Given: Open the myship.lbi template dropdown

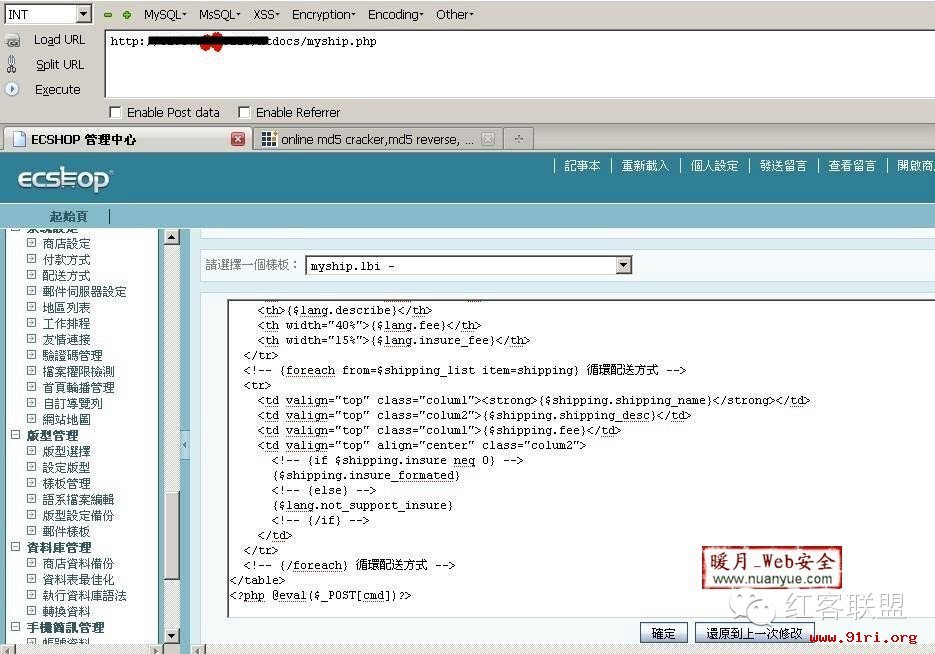Looking at the screenshot, I should coord(624,265).
